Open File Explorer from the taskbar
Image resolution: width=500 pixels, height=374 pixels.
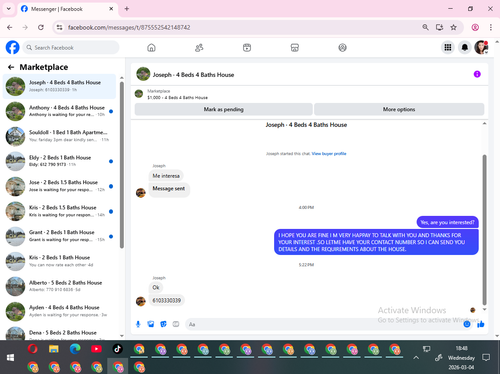click(54, 349)
